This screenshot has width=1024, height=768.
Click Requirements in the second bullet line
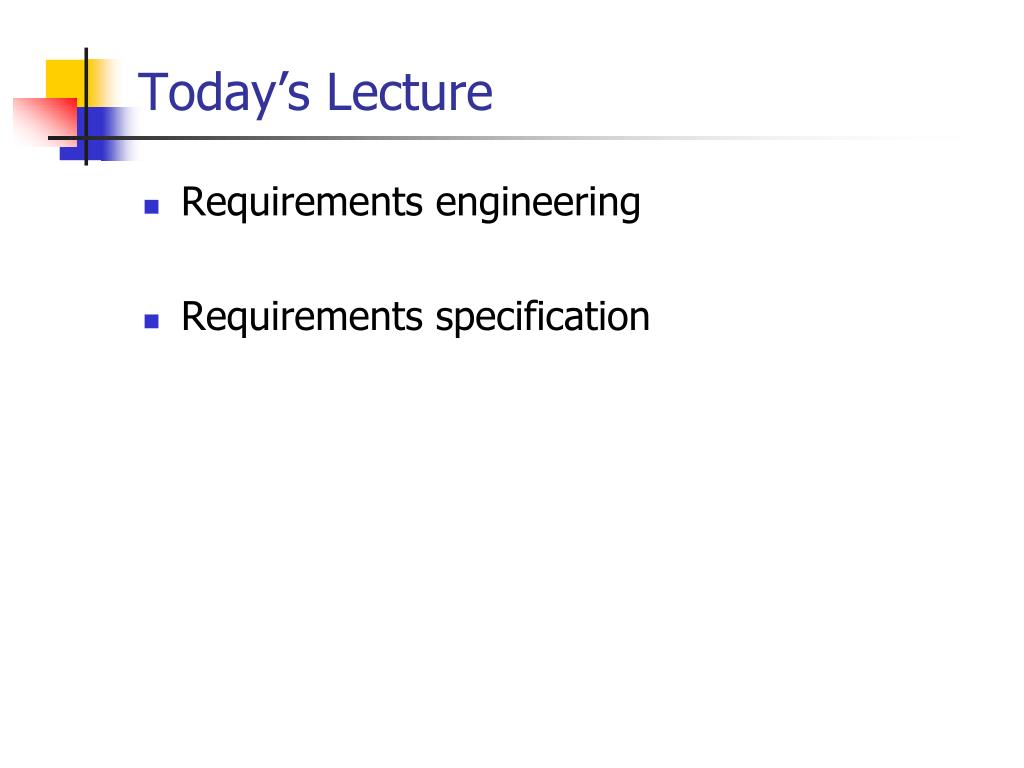tap(302, 316)
